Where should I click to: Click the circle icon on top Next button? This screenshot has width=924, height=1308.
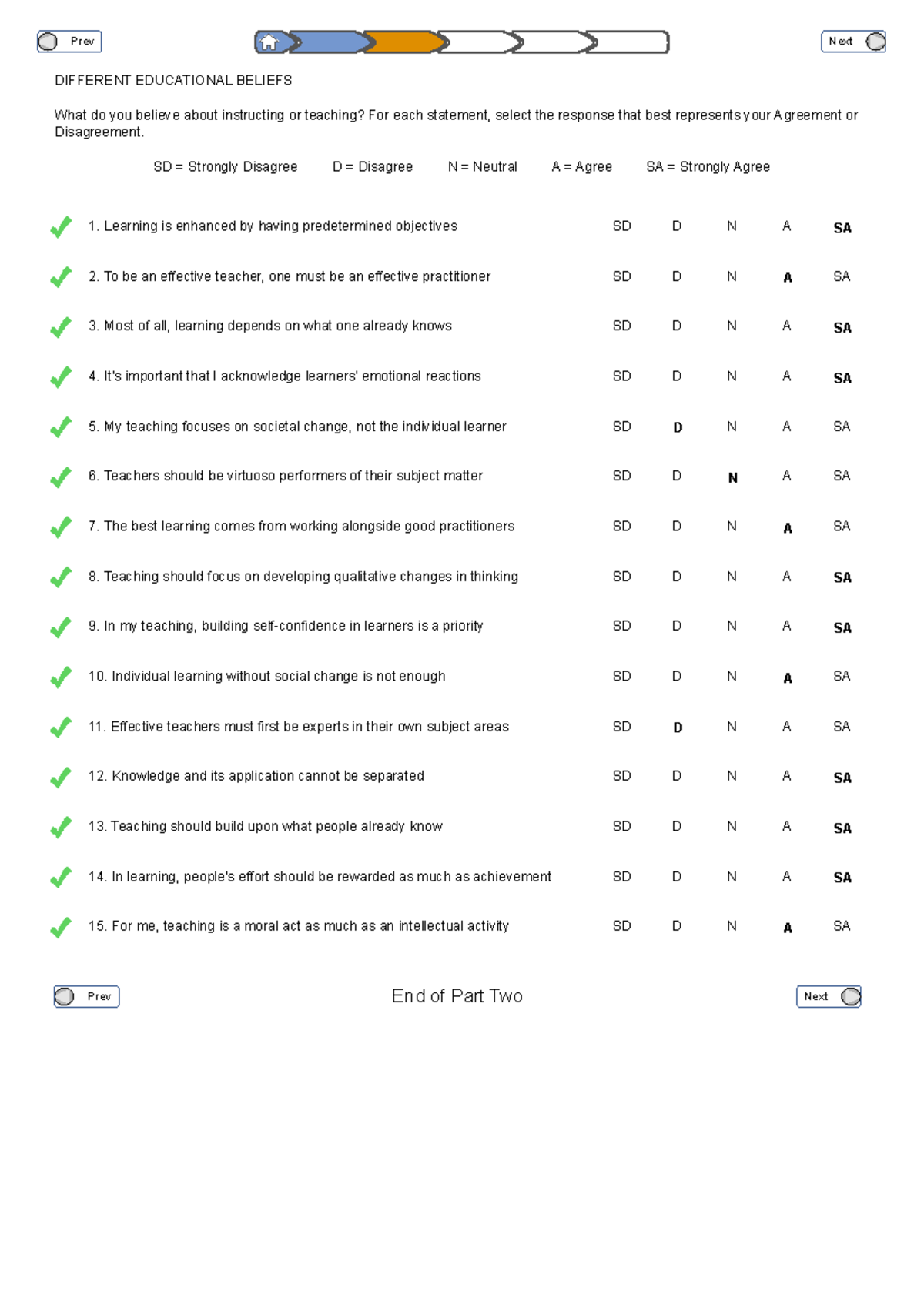point(875,42)
